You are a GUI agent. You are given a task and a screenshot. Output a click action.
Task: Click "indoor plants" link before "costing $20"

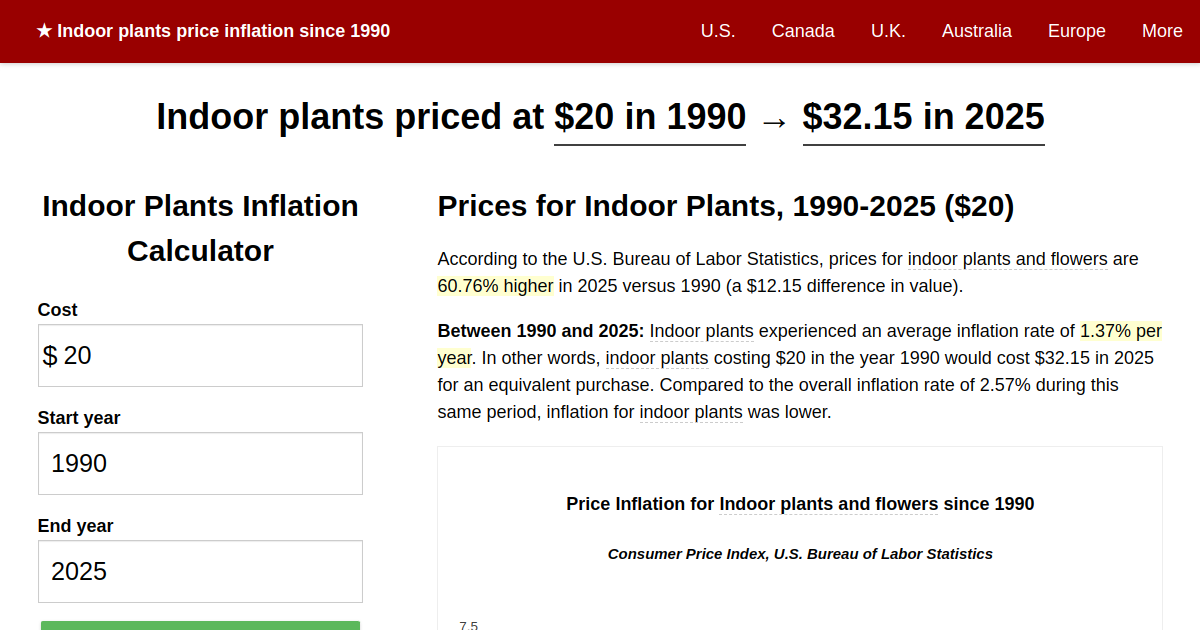(657, 358)
